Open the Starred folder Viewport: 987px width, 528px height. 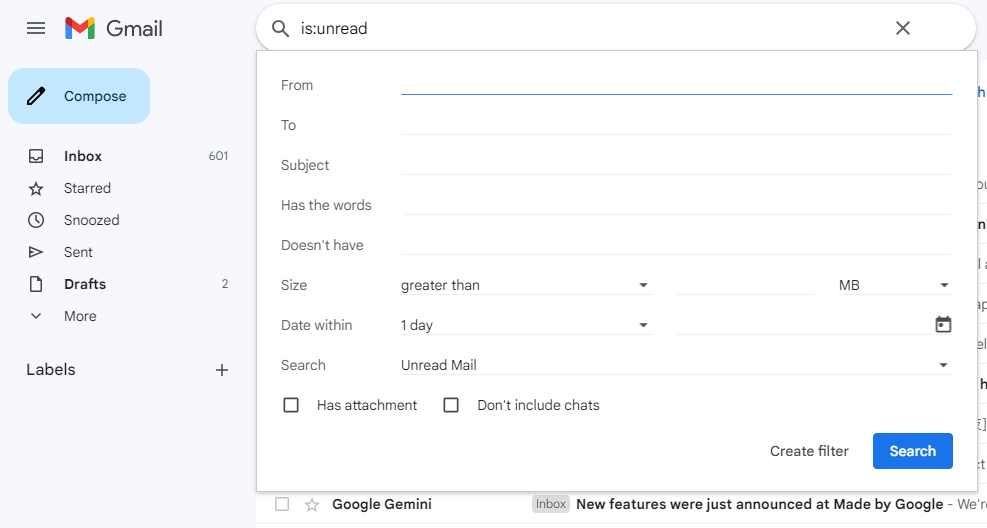point(87,188)
